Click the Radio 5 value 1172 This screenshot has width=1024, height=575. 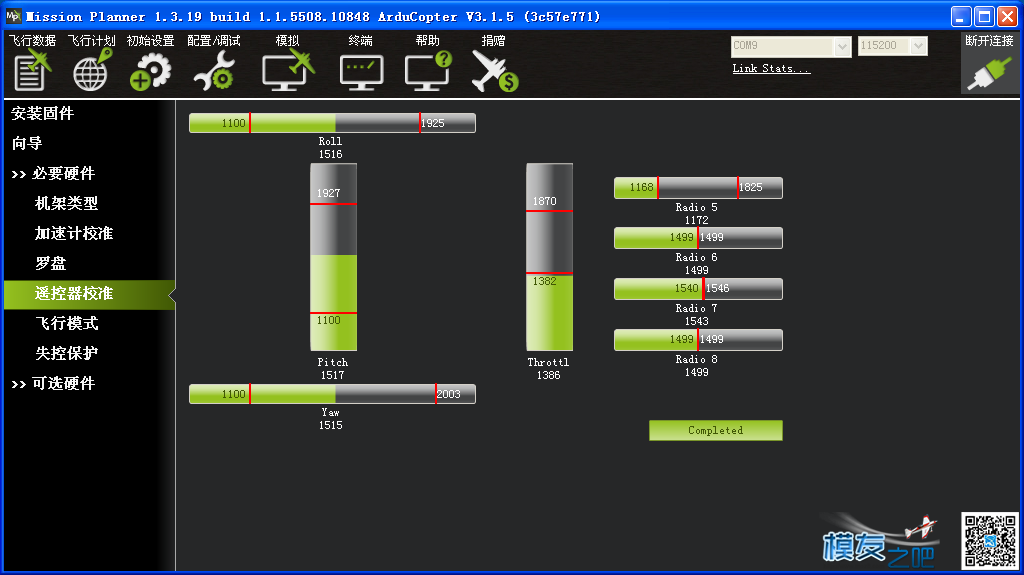tap(697, 220)
